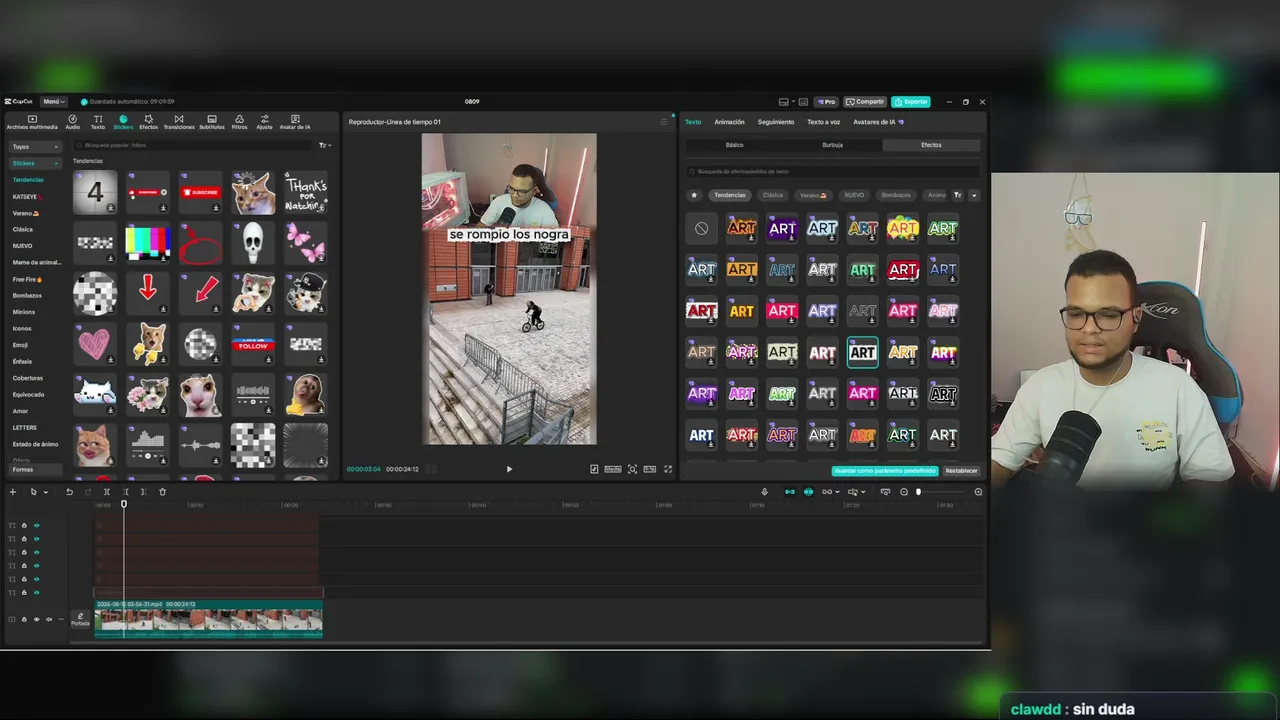Add a track with the timeline plus icon
Screen dimensions: 1280x720
13,492
